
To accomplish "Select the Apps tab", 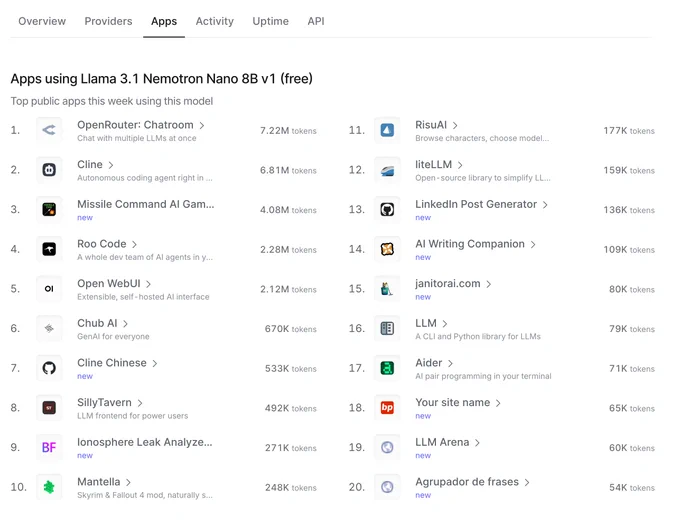I will coord(164,21).
